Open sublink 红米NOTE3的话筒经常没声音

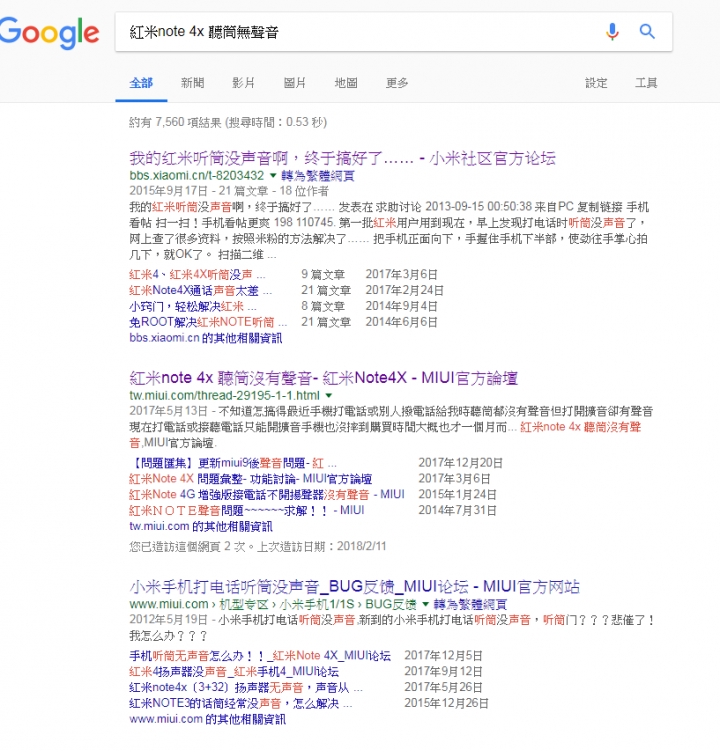[x=241, y=704]
